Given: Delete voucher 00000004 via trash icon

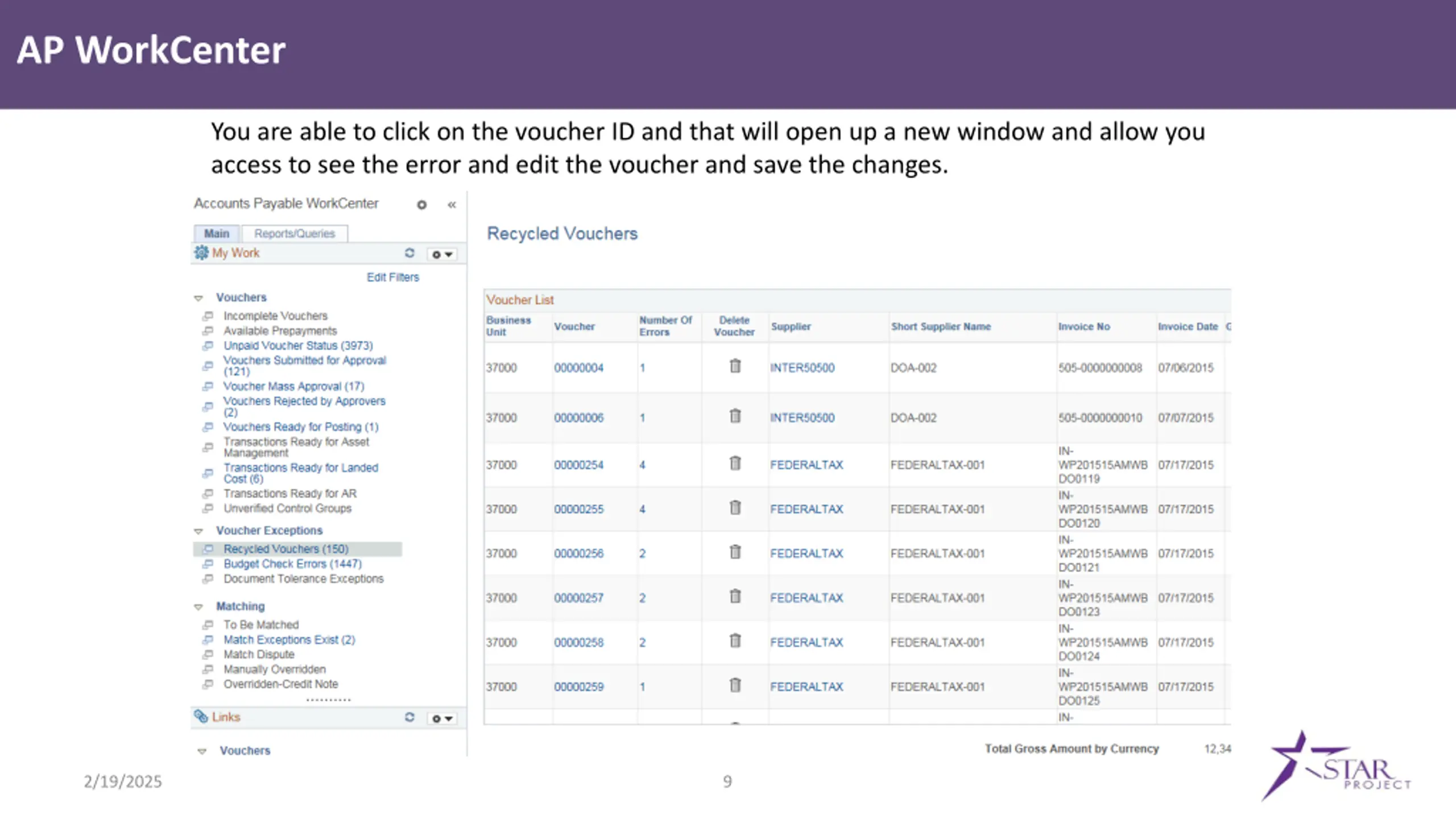Looking at the screenshot, I should click(x=735, y=366).
